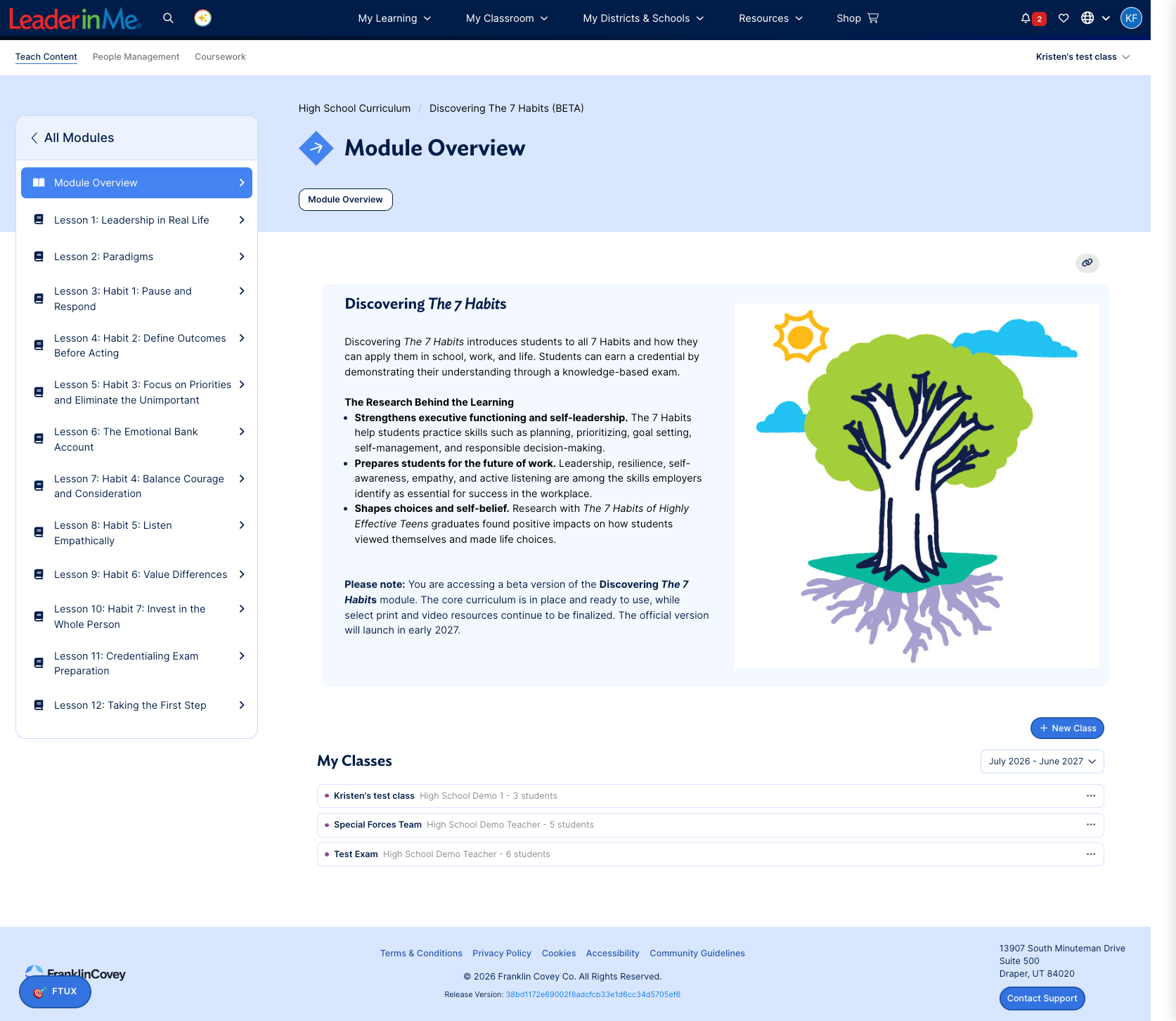Screen dimensions: 1176x1021
Task: Expand Lesson 3: Habit 1 chevron
Action: pyautogui.click(x=242, y=291)
